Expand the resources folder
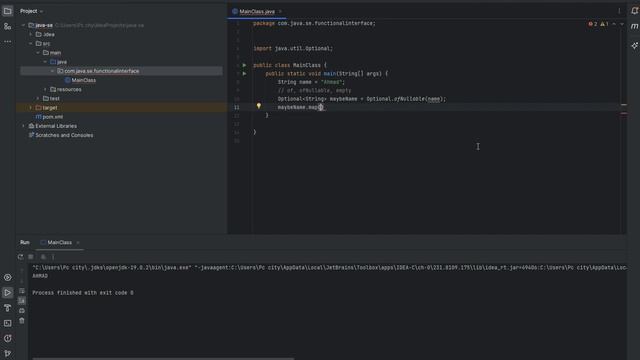 point(45,89)
